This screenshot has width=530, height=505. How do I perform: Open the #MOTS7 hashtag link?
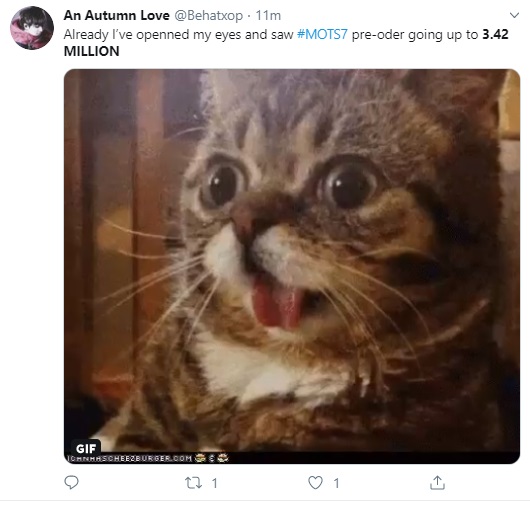point(322,34)
